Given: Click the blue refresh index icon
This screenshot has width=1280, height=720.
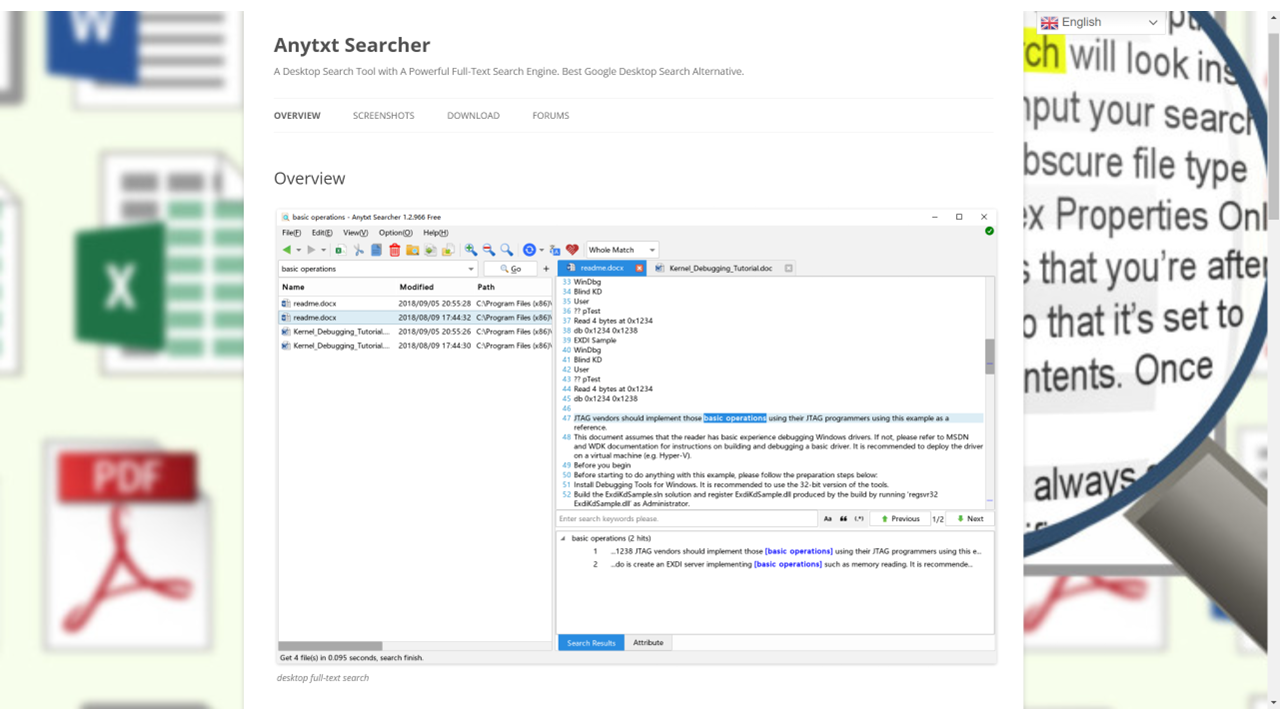Looking at the screenshot, I should (529, 250).
